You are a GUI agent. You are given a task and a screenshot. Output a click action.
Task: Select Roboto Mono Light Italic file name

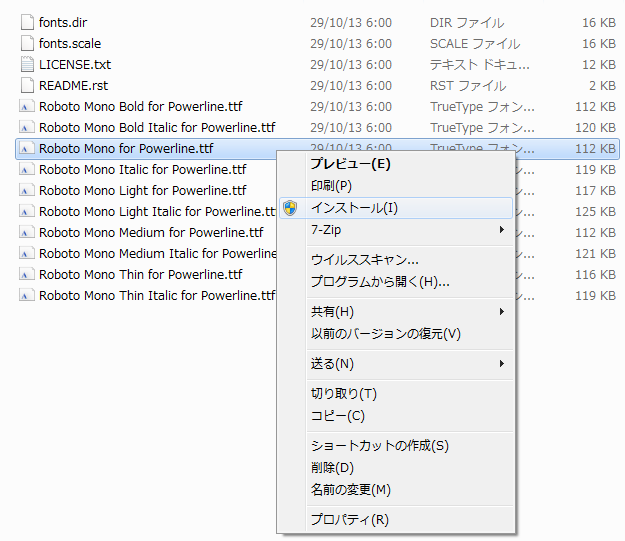[x=157, y=212]
